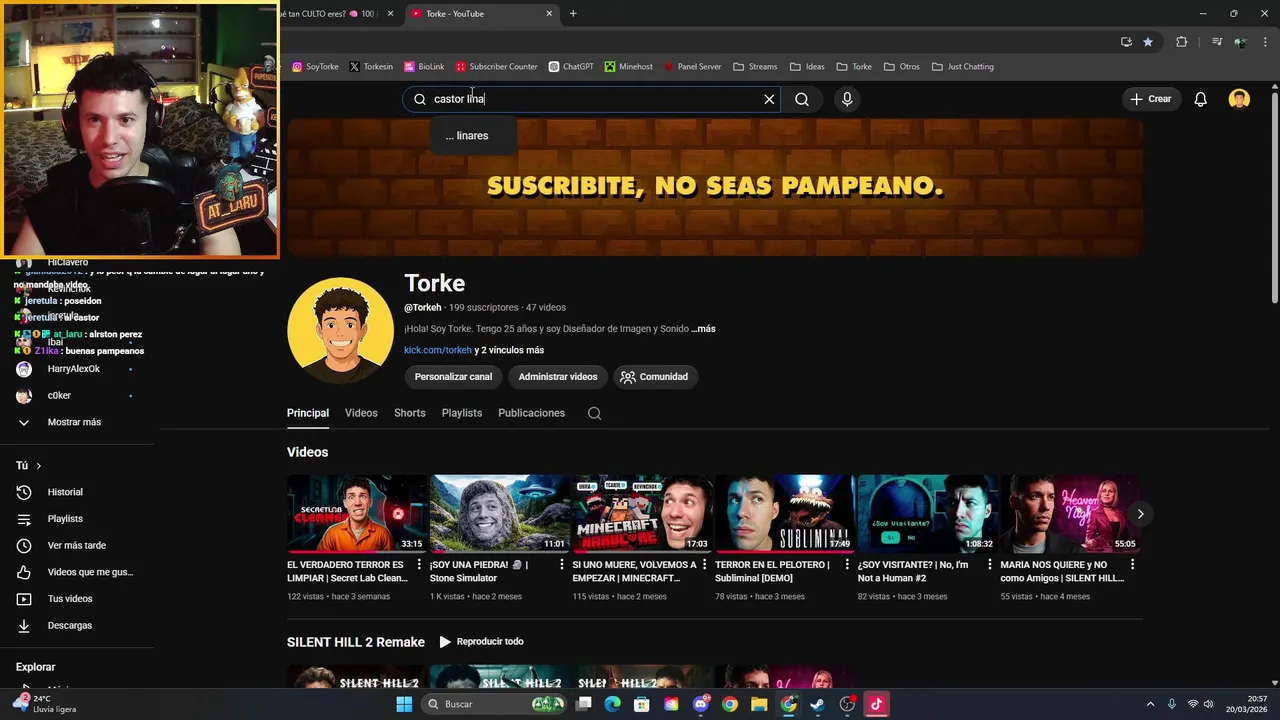Screen dimensions: 1280x720
Task: Switch to the Playlists channel tab
Action: 462,413
